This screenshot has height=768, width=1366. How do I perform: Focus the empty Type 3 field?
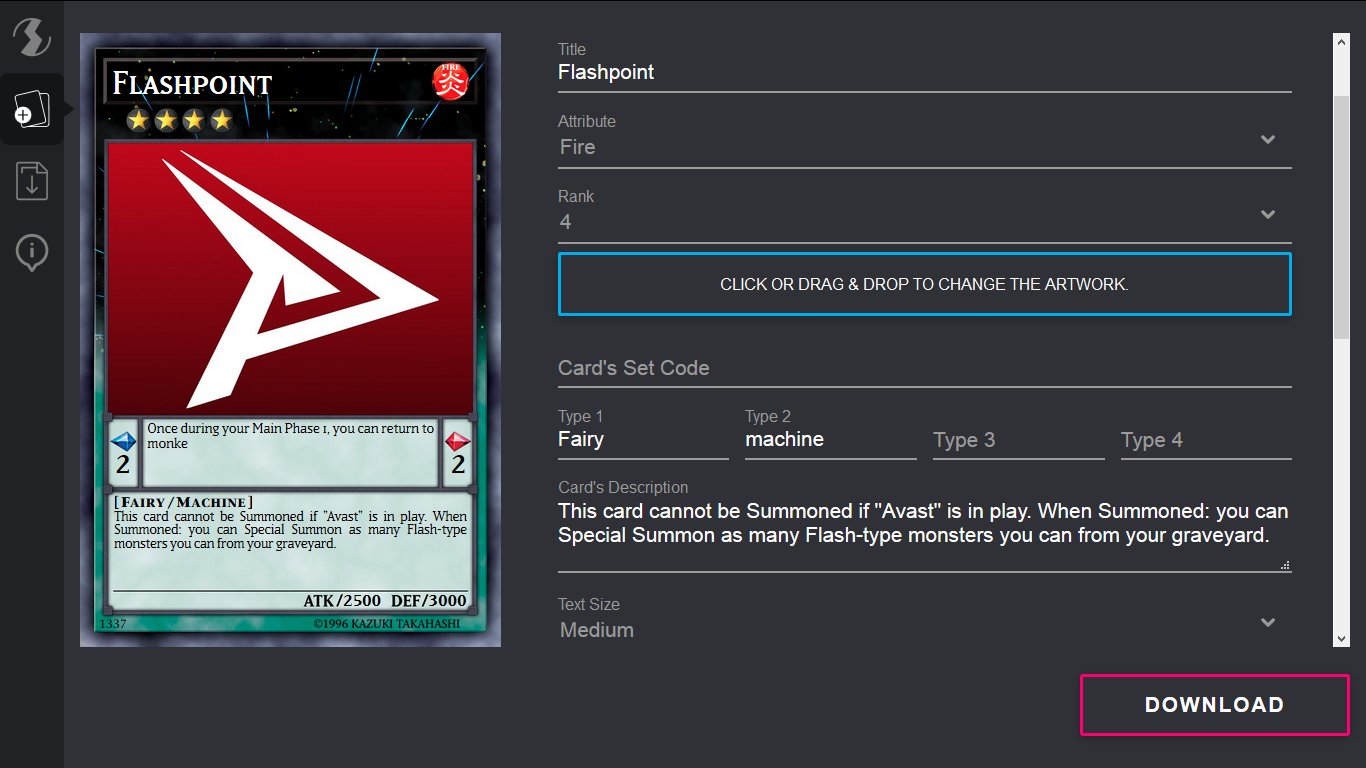tap(1019, 440)
